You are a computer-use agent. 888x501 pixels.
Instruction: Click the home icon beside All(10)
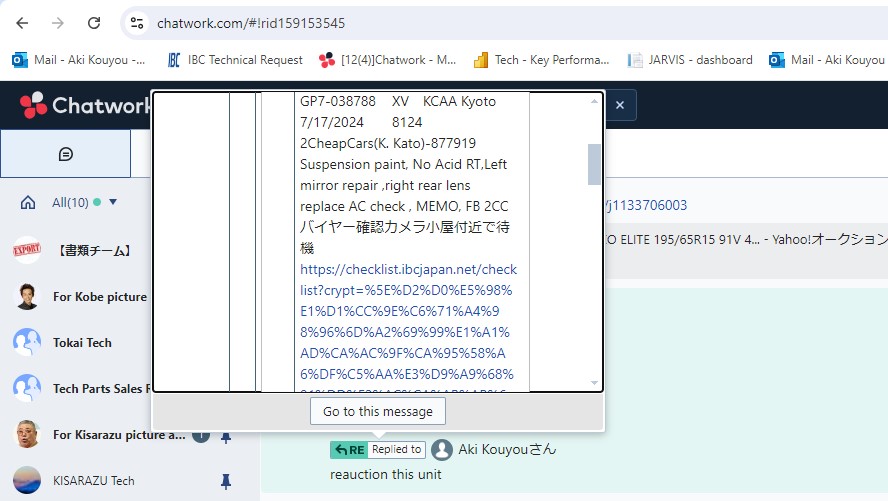coord(28,202)
